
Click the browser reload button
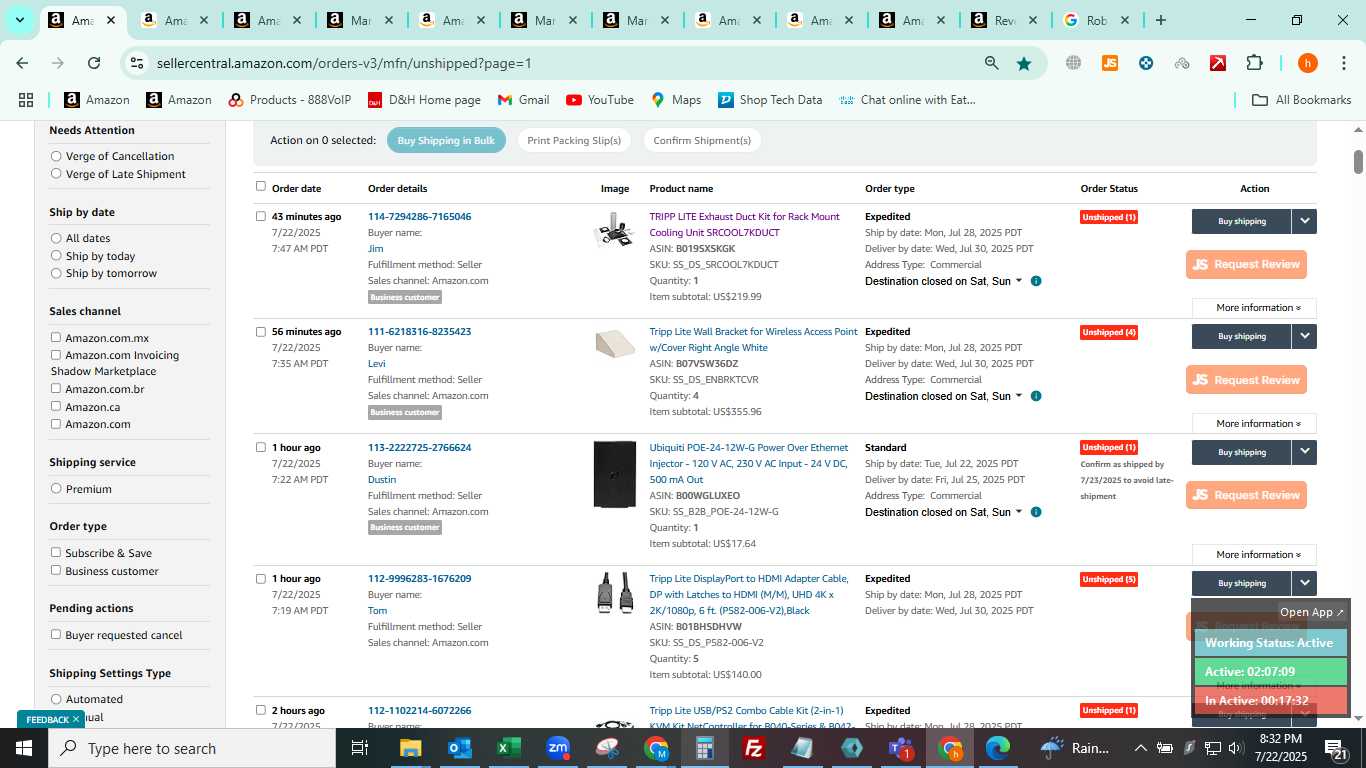[94, 63]
